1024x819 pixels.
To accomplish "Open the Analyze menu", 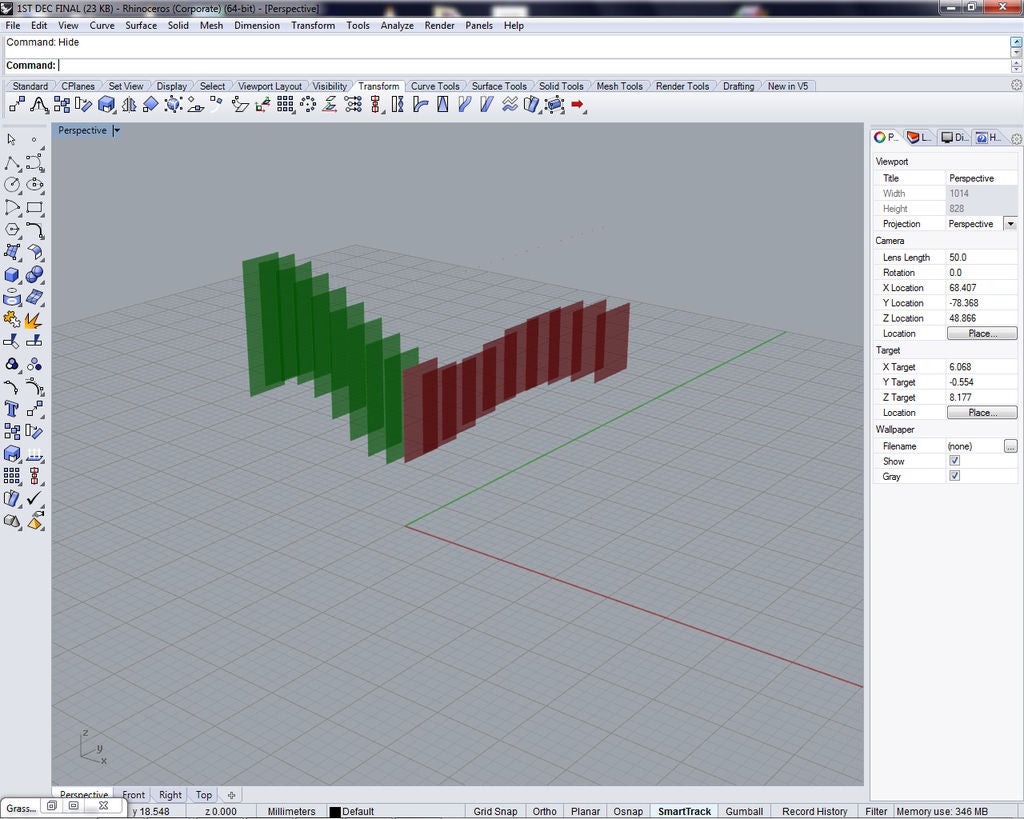I will 397,25.
